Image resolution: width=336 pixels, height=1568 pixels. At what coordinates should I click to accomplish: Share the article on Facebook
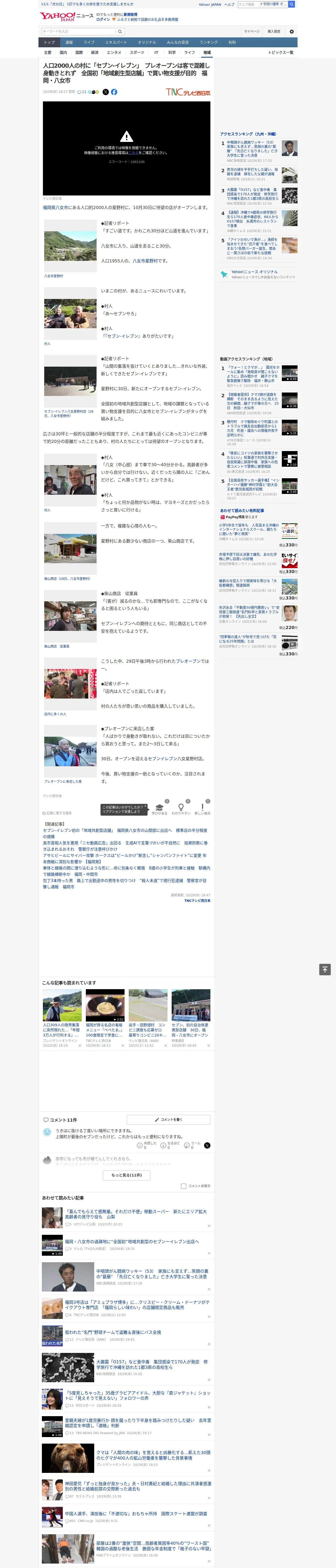tap(114, 92)
